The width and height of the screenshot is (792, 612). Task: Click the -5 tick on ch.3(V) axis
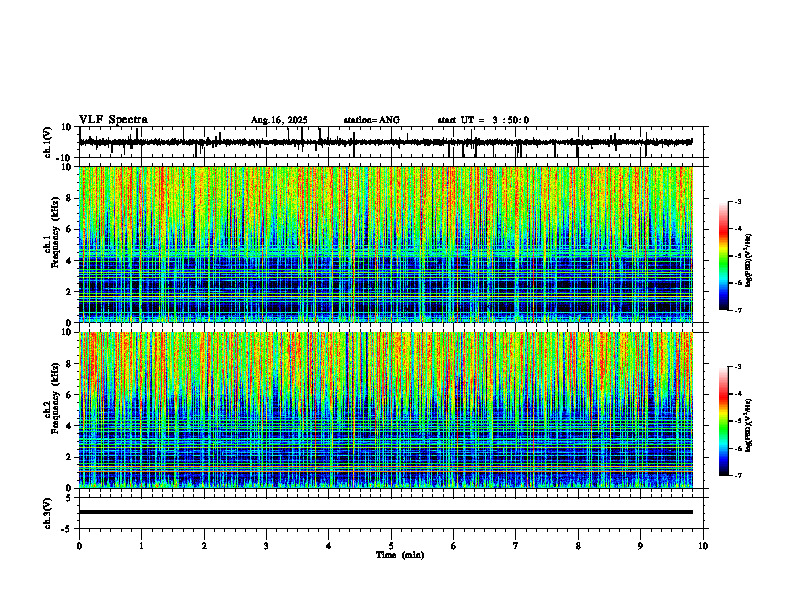[67, 529]
